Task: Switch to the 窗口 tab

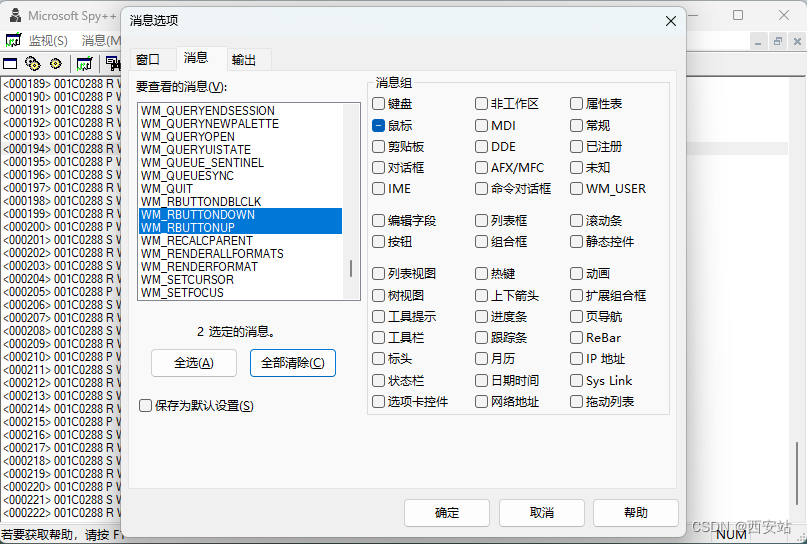Action: click(x=148, y=60)
